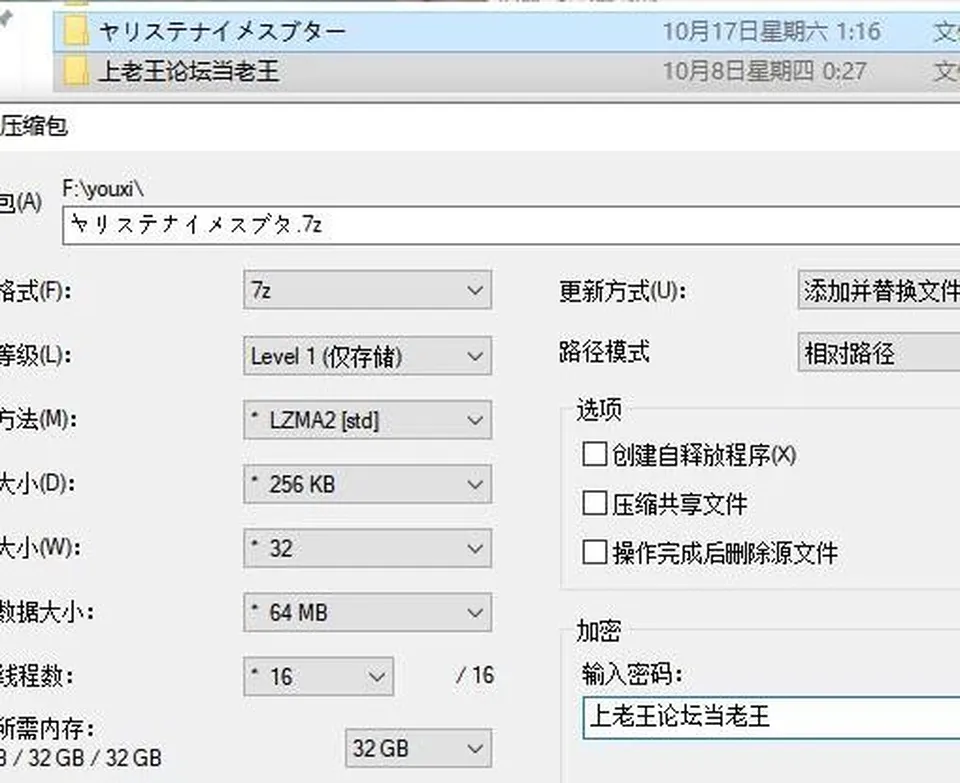960x783 pixels.
Task: Expand the 32 GB memory limit dropdown
Action: pos(418,747)
